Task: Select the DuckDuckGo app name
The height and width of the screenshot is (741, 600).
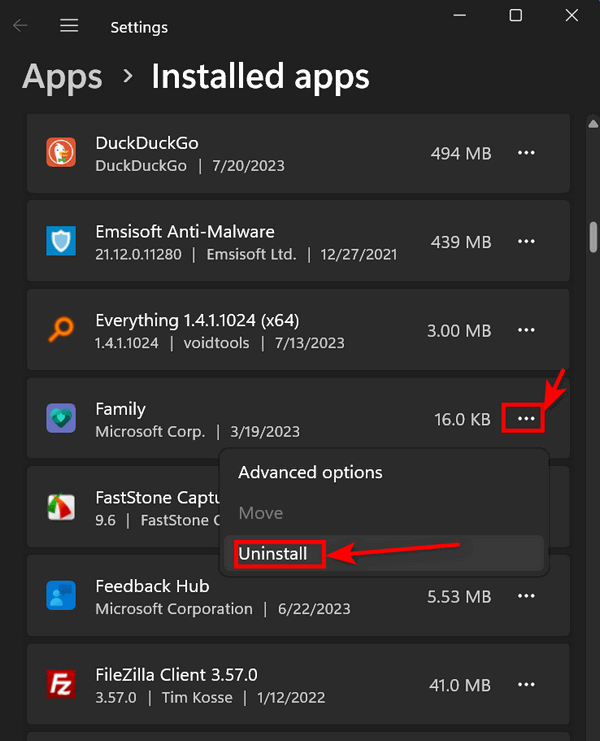Action: [x=147, y=143]
